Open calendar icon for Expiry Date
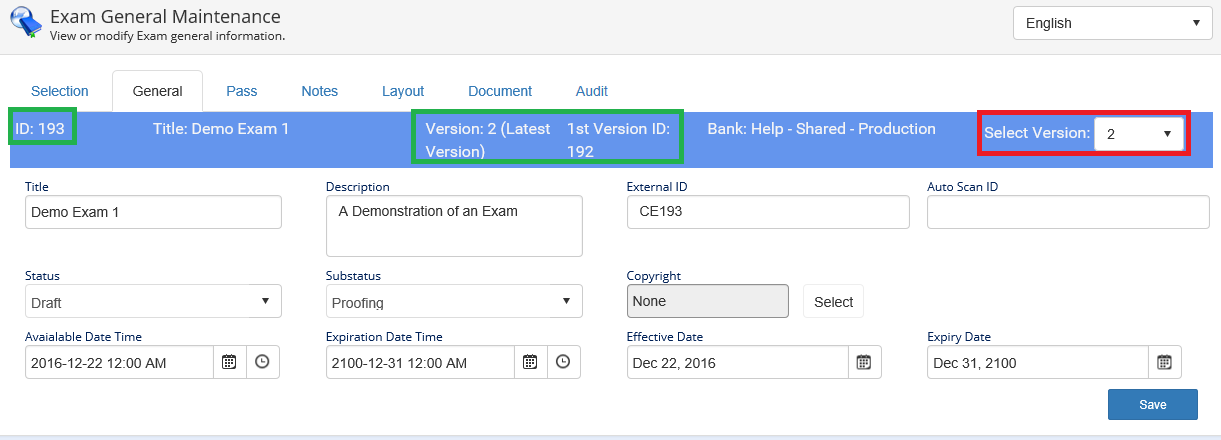 coord(1164,362)
